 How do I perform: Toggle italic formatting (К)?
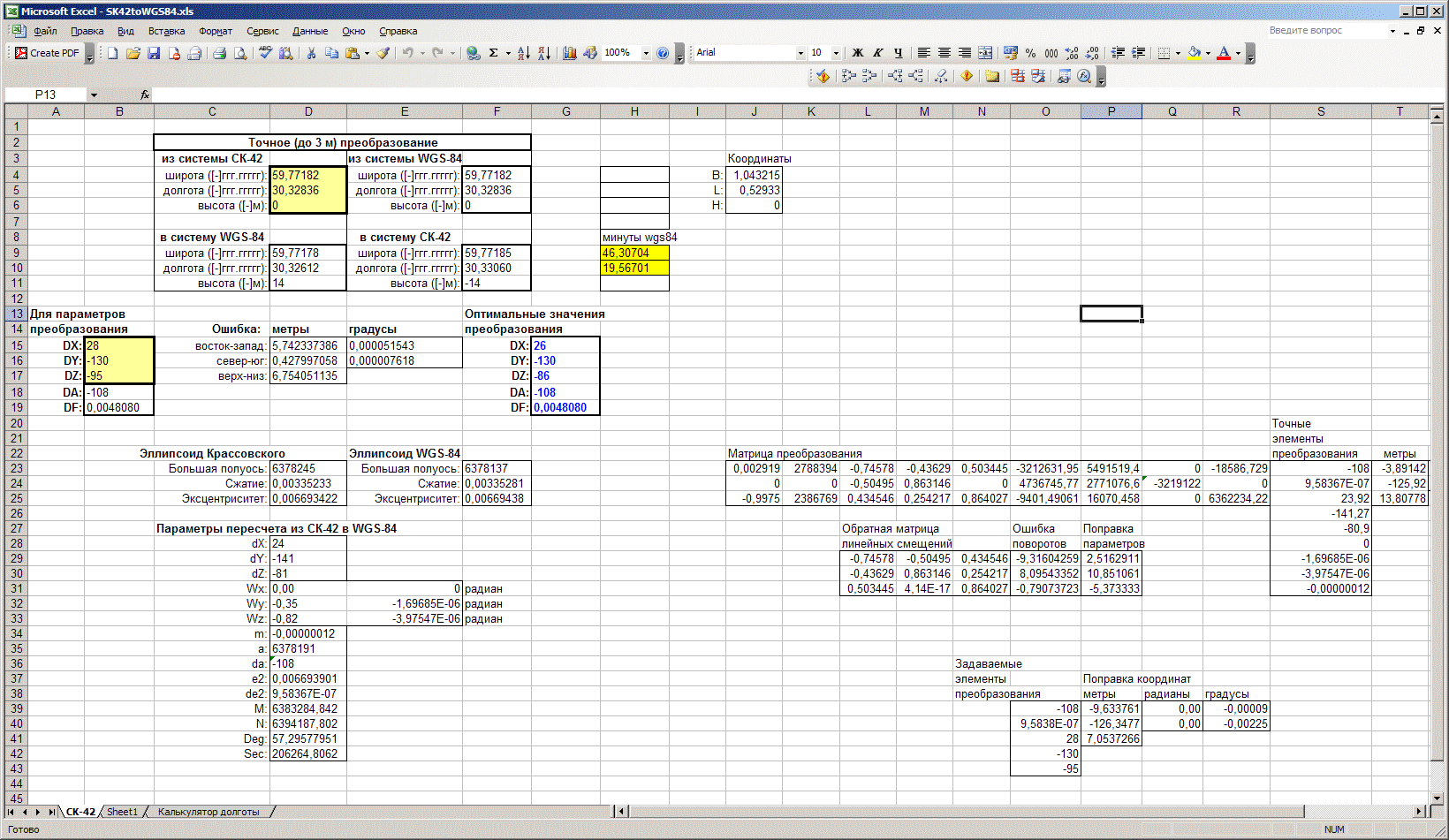(x=877, y=53)
